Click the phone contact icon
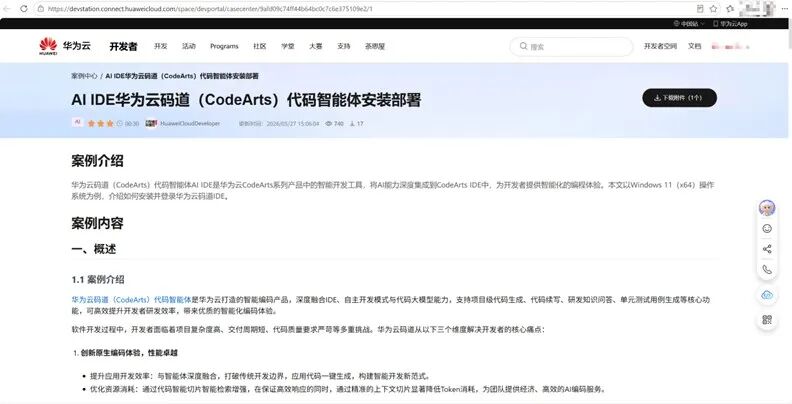This screenshot has width=792, height=404. click(x=767, y=270)
